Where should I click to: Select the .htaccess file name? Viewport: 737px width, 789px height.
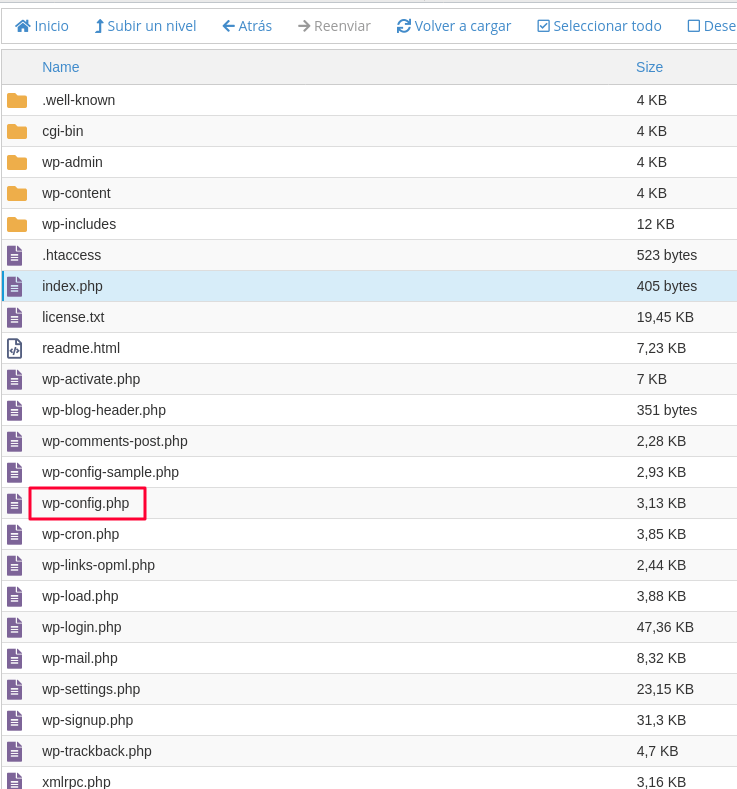tap(71, 255)
